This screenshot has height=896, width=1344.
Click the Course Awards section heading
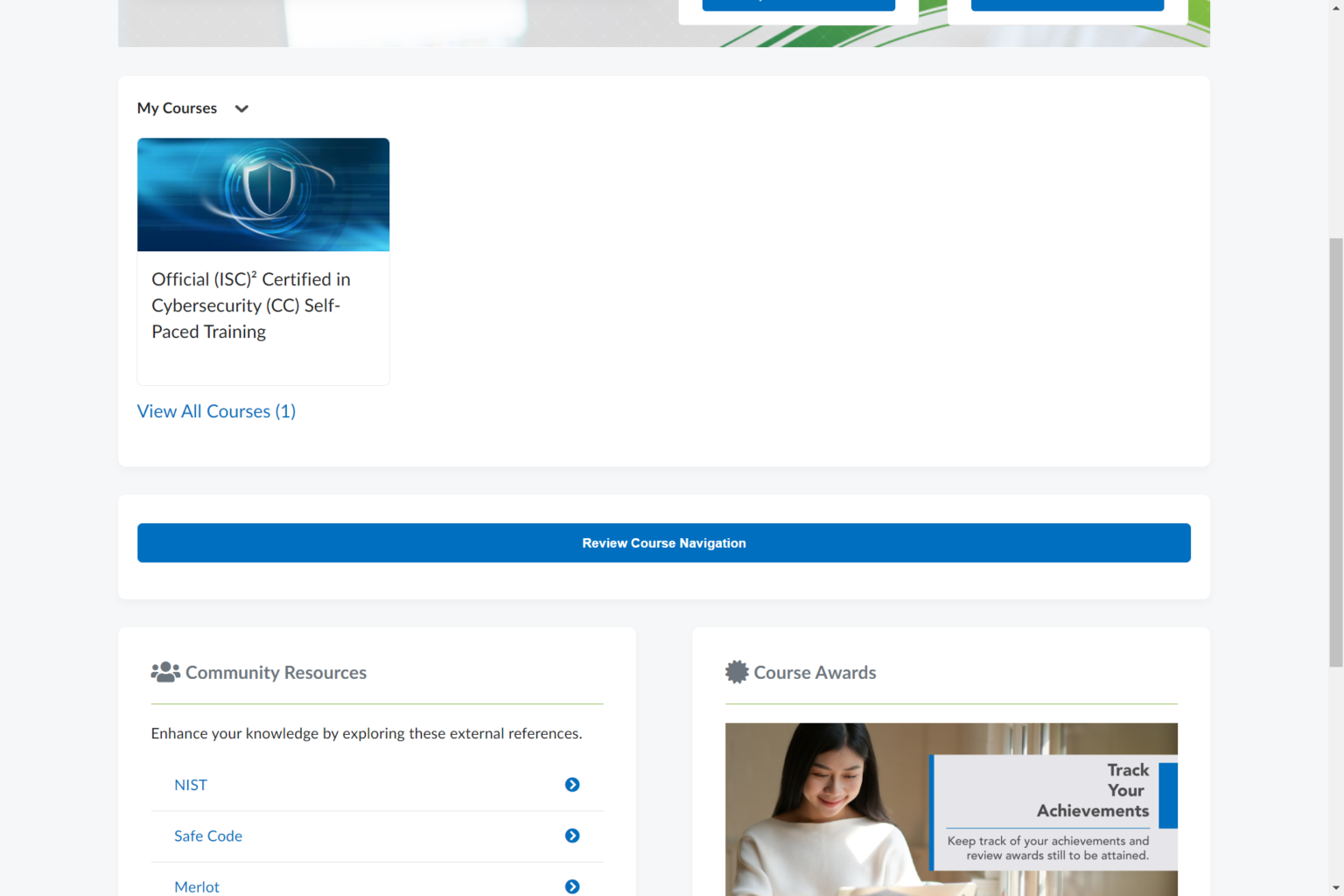815,672
